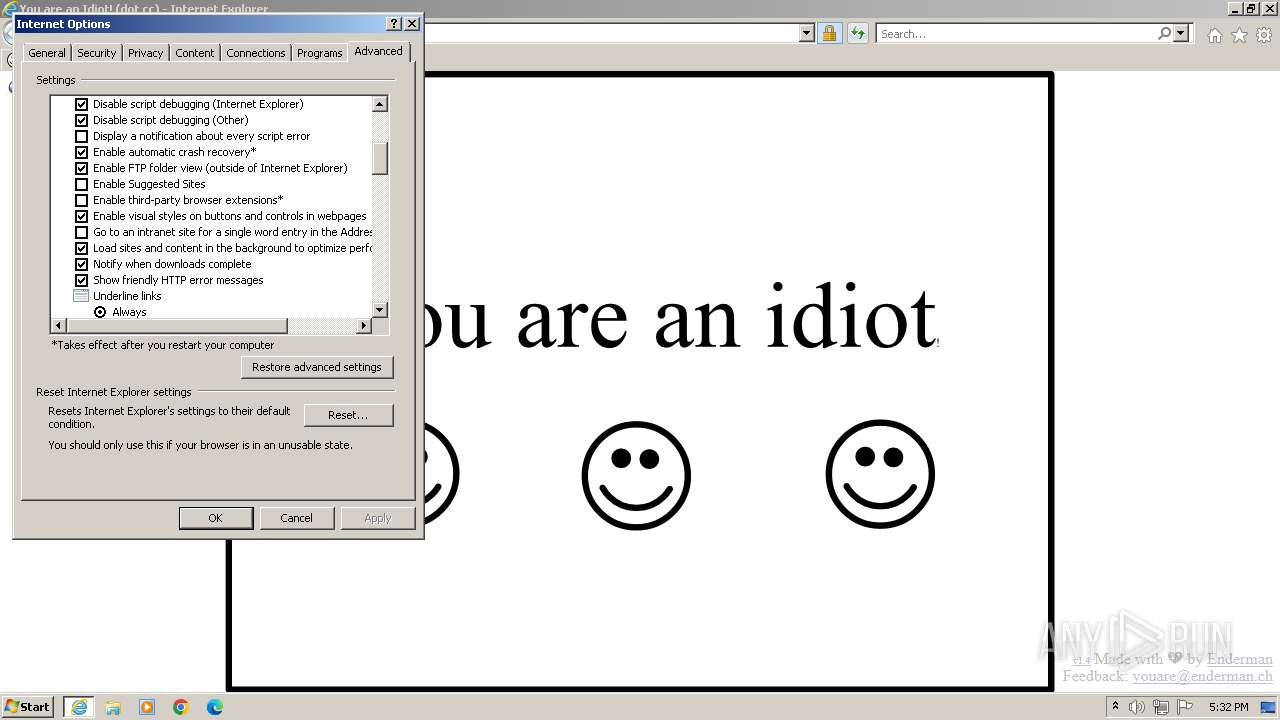Click into the Search... input field

tap(1016, 34)
